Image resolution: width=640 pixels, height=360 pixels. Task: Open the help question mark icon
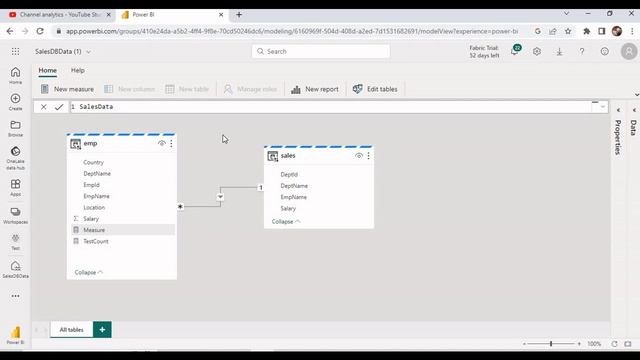pyautogui.click(x=582, y=51)
